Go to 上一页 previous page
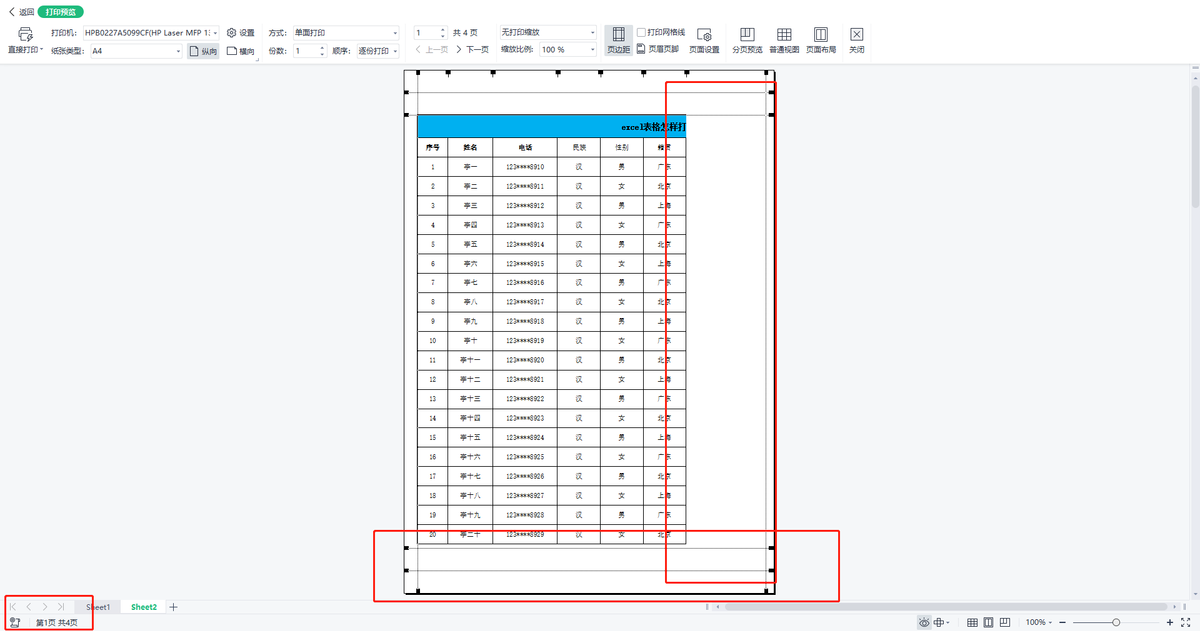The height and width of the screenshot is (631, 1200). coord(431,49)
